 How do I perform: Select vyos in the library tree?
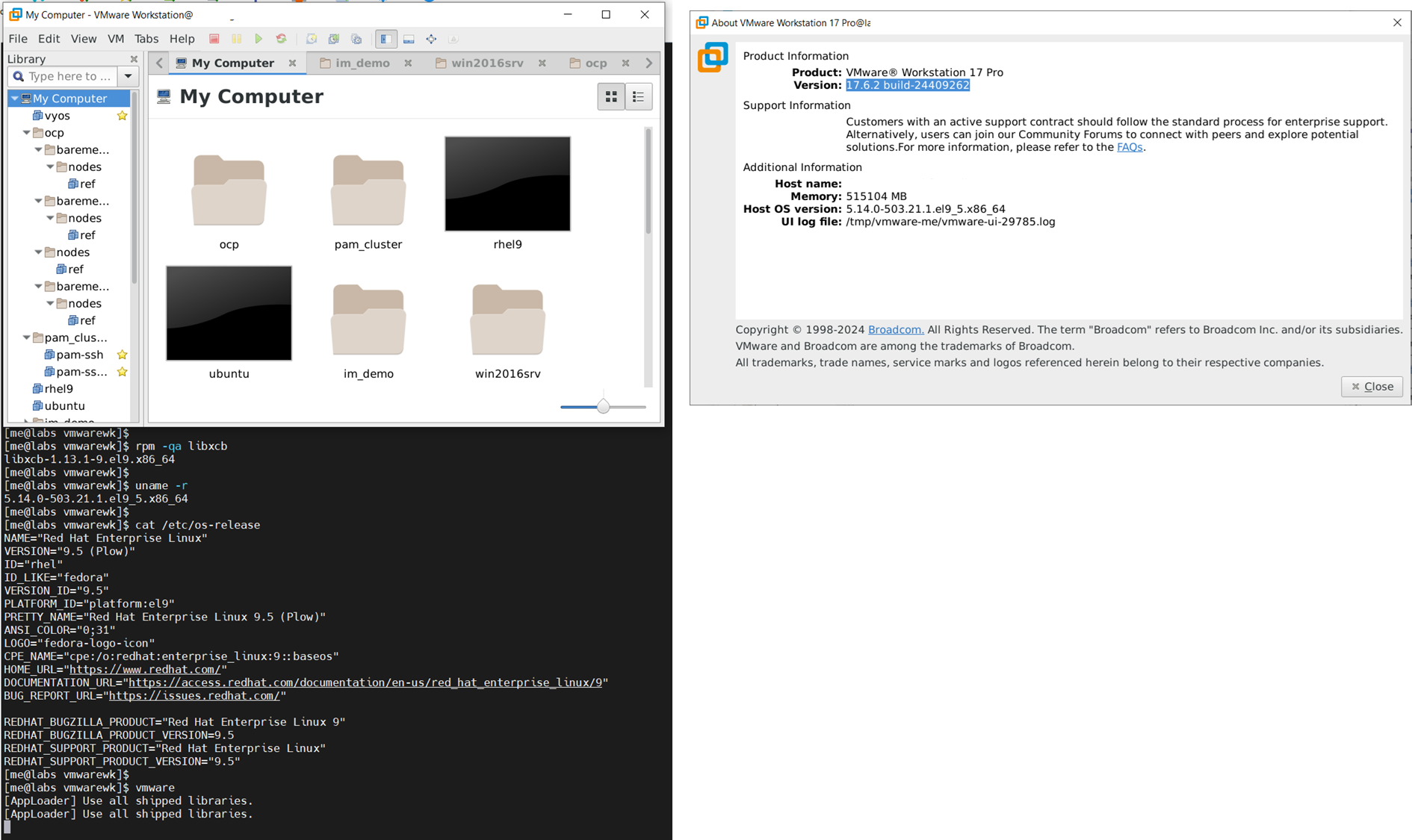tap(57, 116)
